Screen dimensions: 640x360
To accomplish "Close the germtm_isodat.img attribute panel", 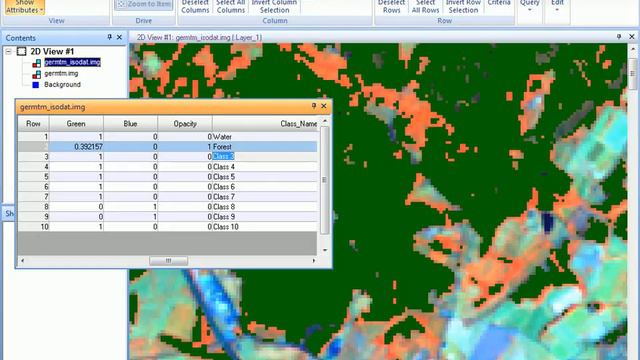I will pos(324,106).
